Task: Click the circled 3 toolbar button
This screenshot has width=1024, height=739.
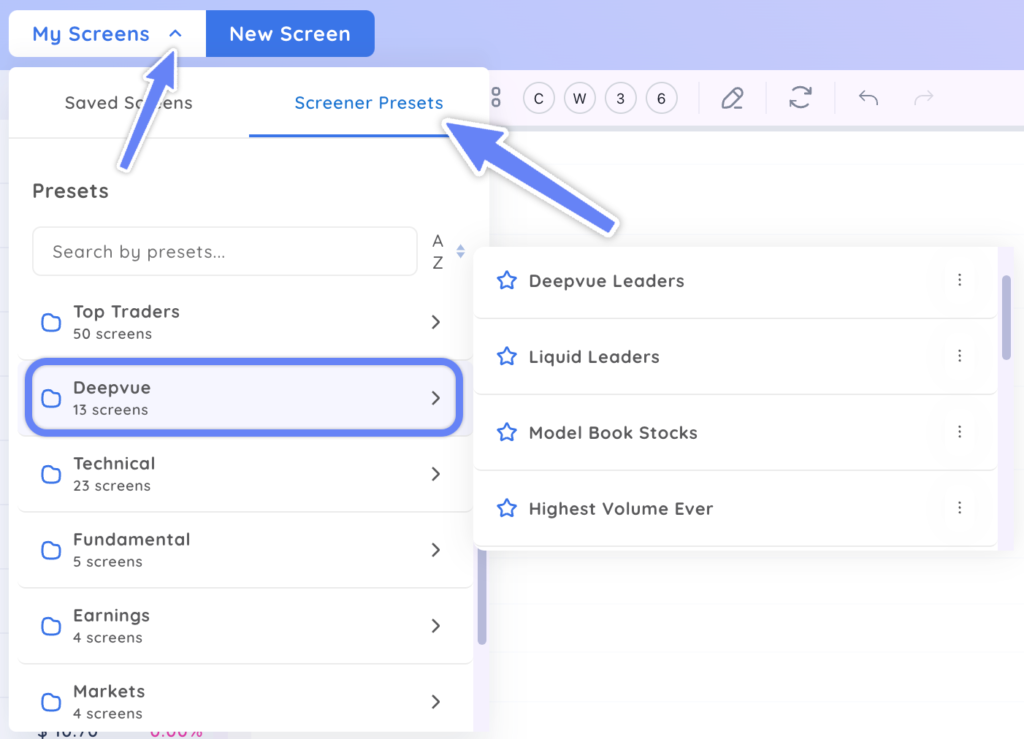Action: [x=620, y=98]
